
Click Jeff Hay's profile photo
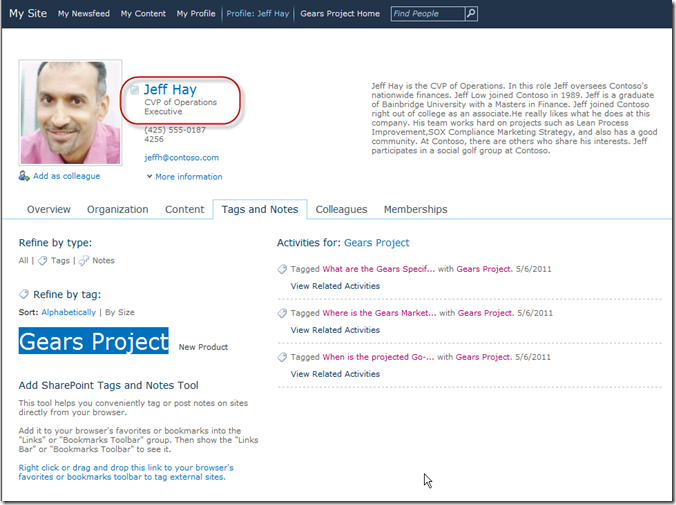coord(70,113)
